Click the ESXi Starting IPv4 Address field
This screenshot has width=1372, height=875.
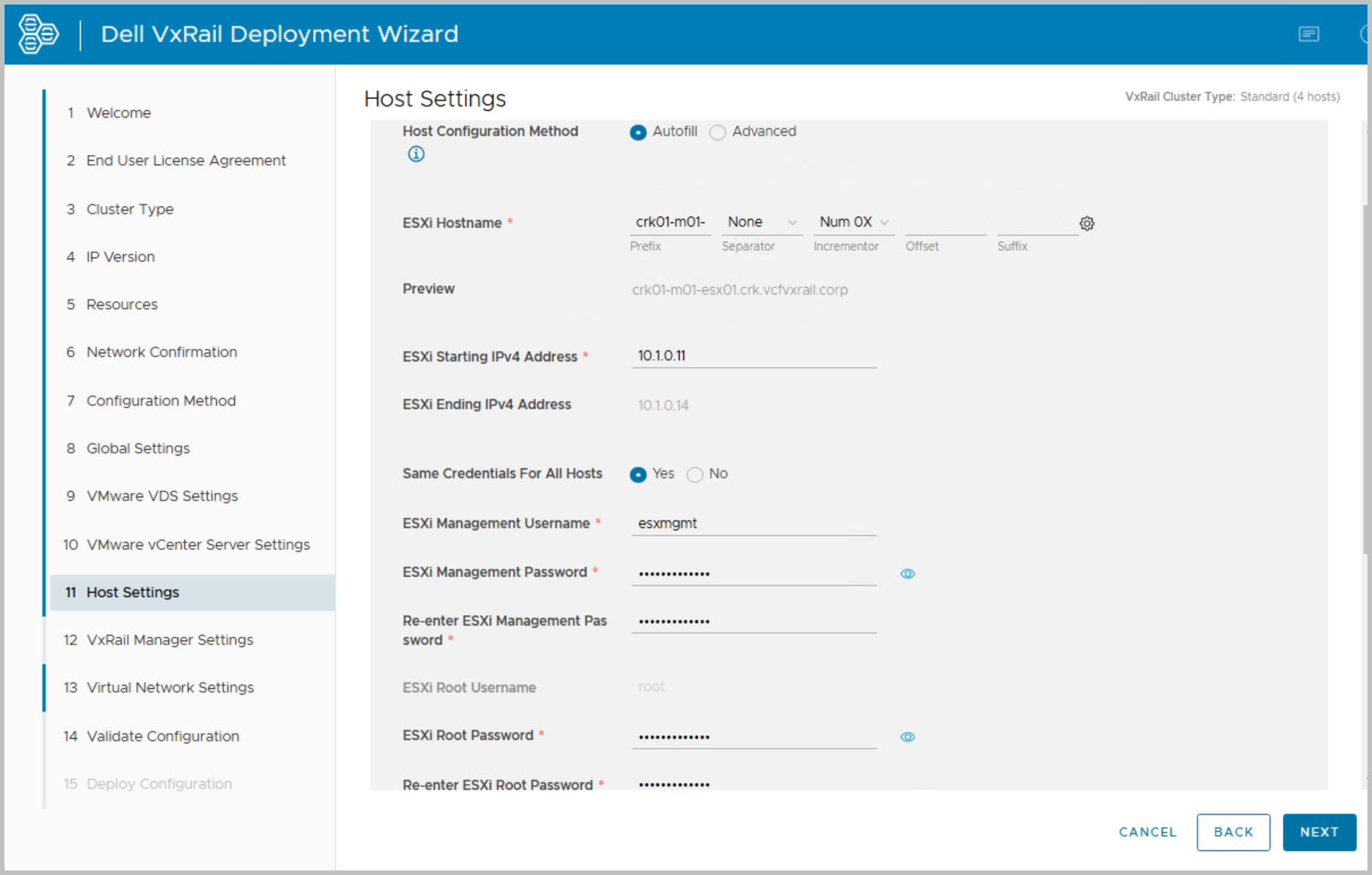pos(753,356)
